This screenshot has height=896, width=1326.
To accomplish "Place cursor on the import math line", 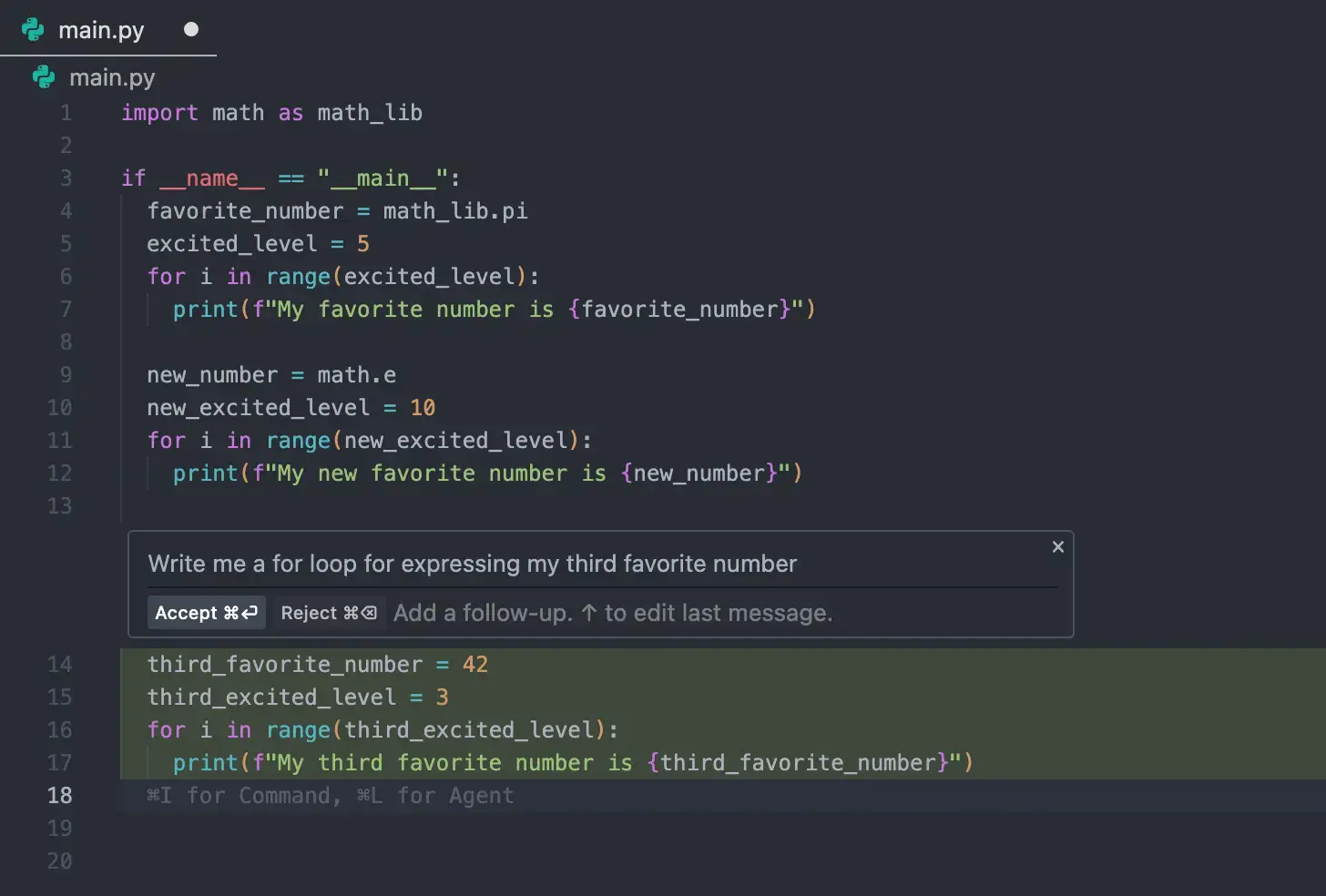I will pos(271,113).
